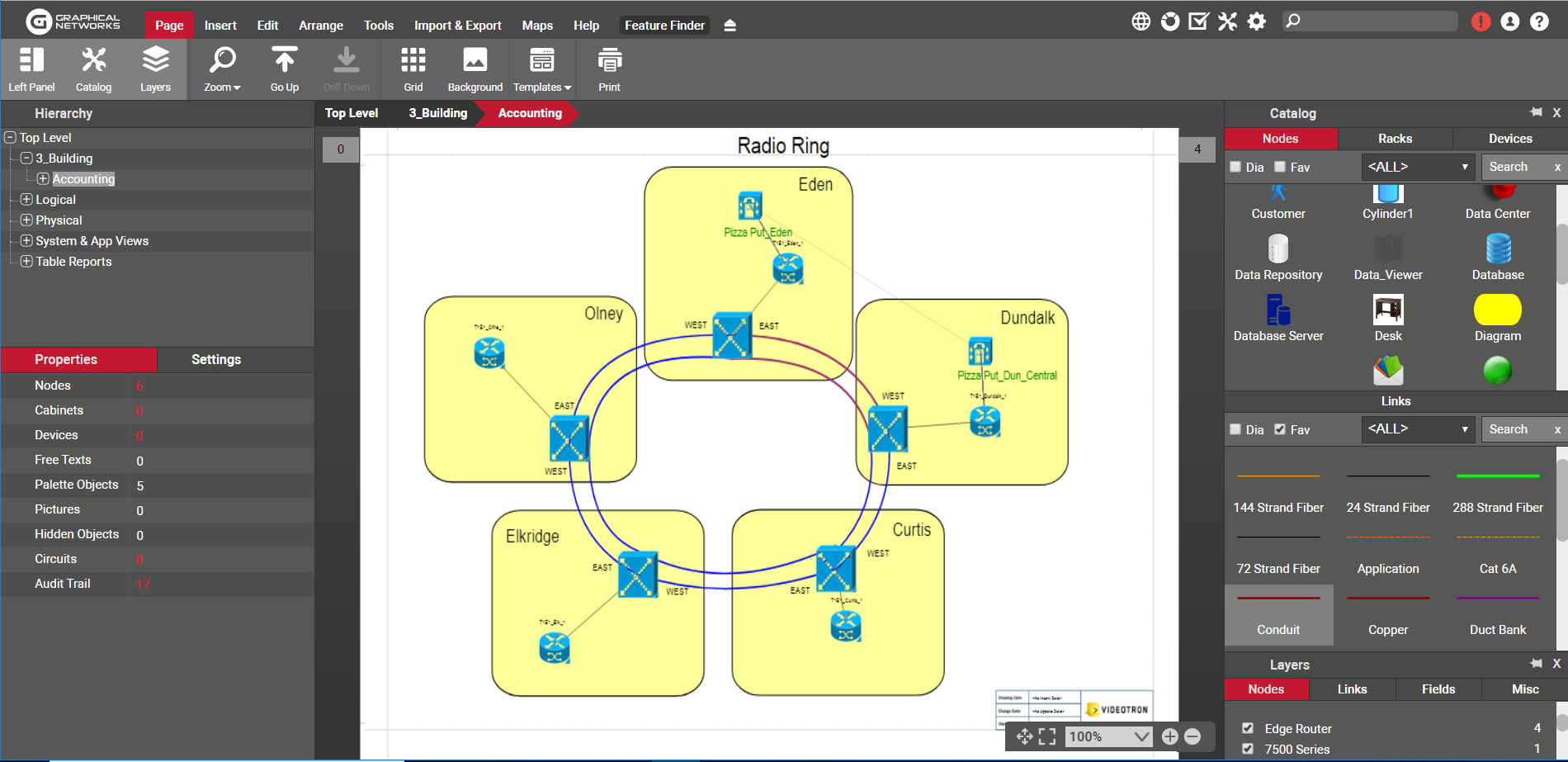Screen dimensions: 1568x762
Task: Click the red alert notification icon
Action: (x=1481, y=22)
